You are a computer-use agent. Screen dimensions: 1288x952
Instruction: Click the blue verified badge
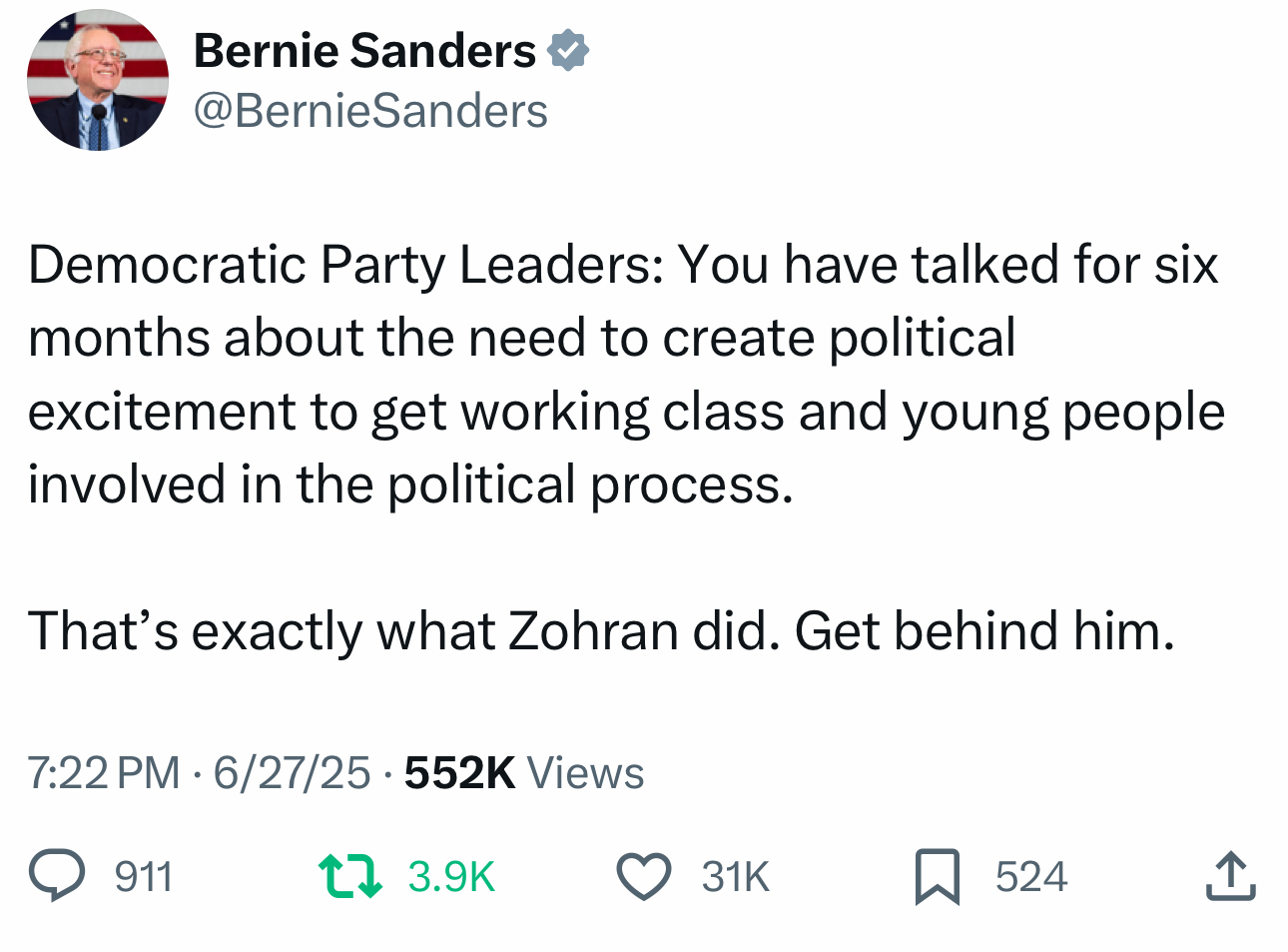point(569,50)
